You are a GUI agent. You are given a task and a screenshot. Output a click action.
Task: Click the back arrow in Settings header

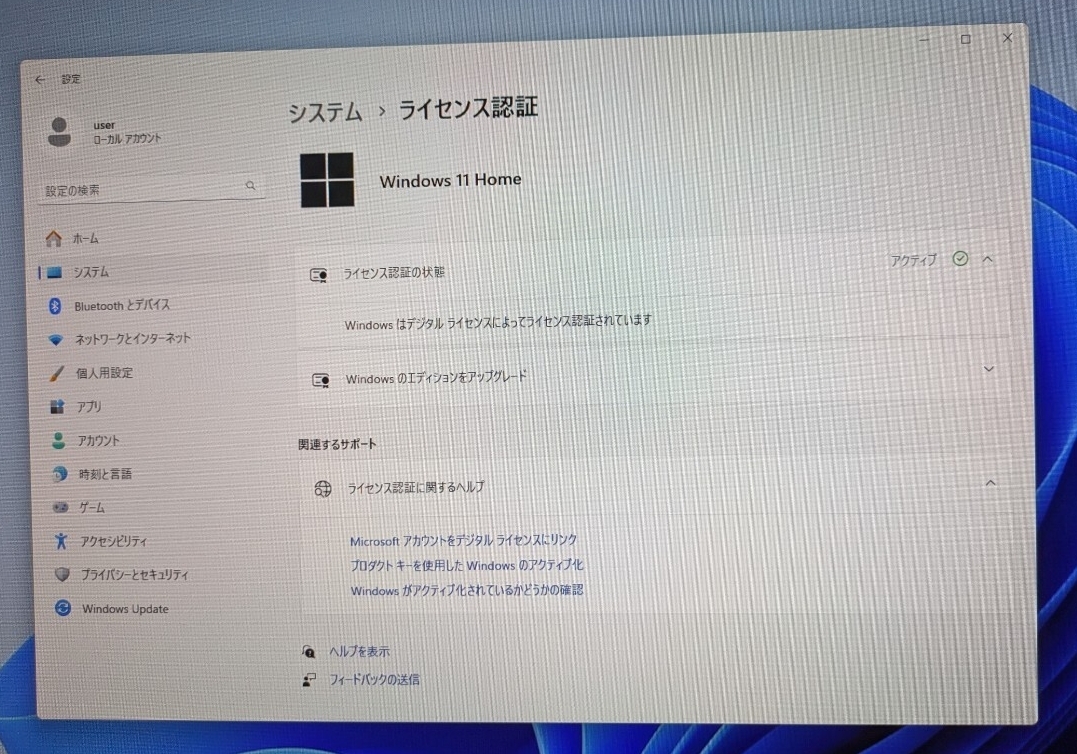click(x=40, y=80)
